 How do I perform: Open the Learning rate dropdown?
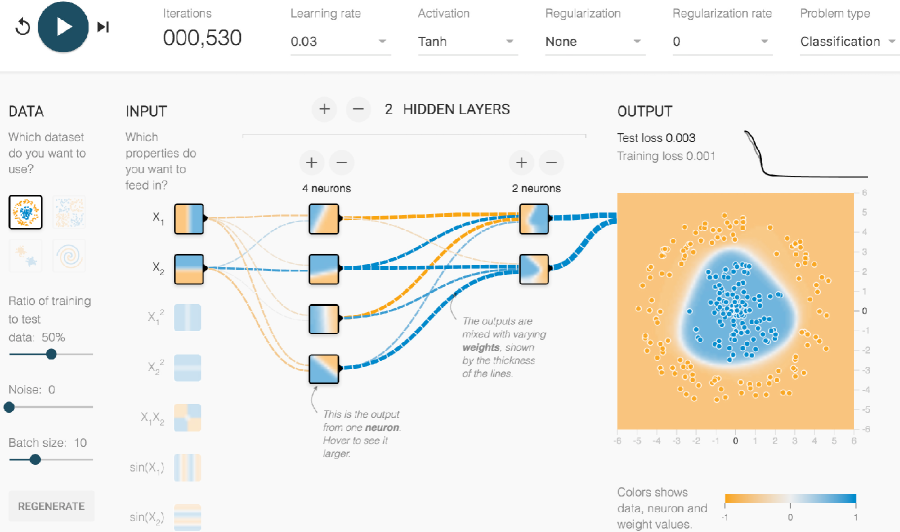tap(340, 42)
